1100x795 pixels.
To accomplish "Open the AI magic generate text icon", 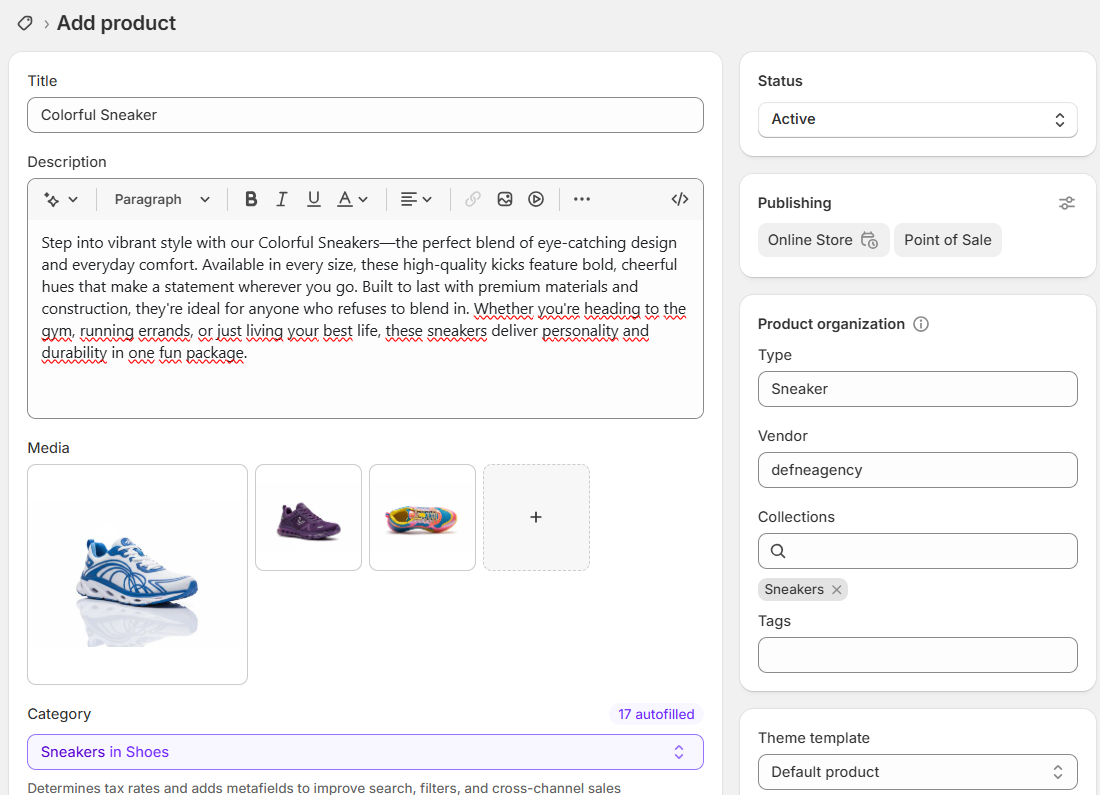I will tap(51, 199).
